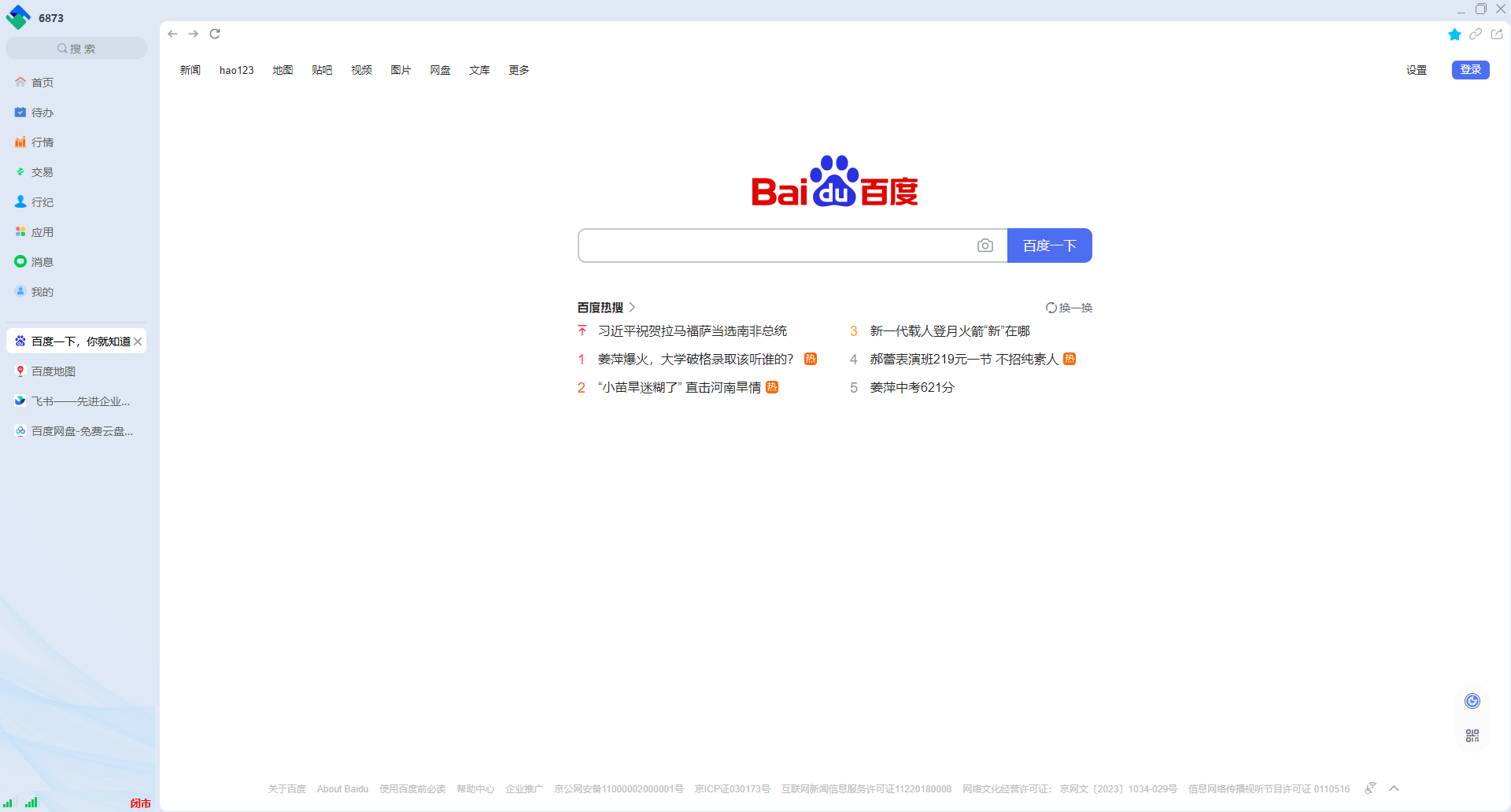Click the 百度一下 search button
This screenshot has width=1511, height=812.
tap(1050, 245)
